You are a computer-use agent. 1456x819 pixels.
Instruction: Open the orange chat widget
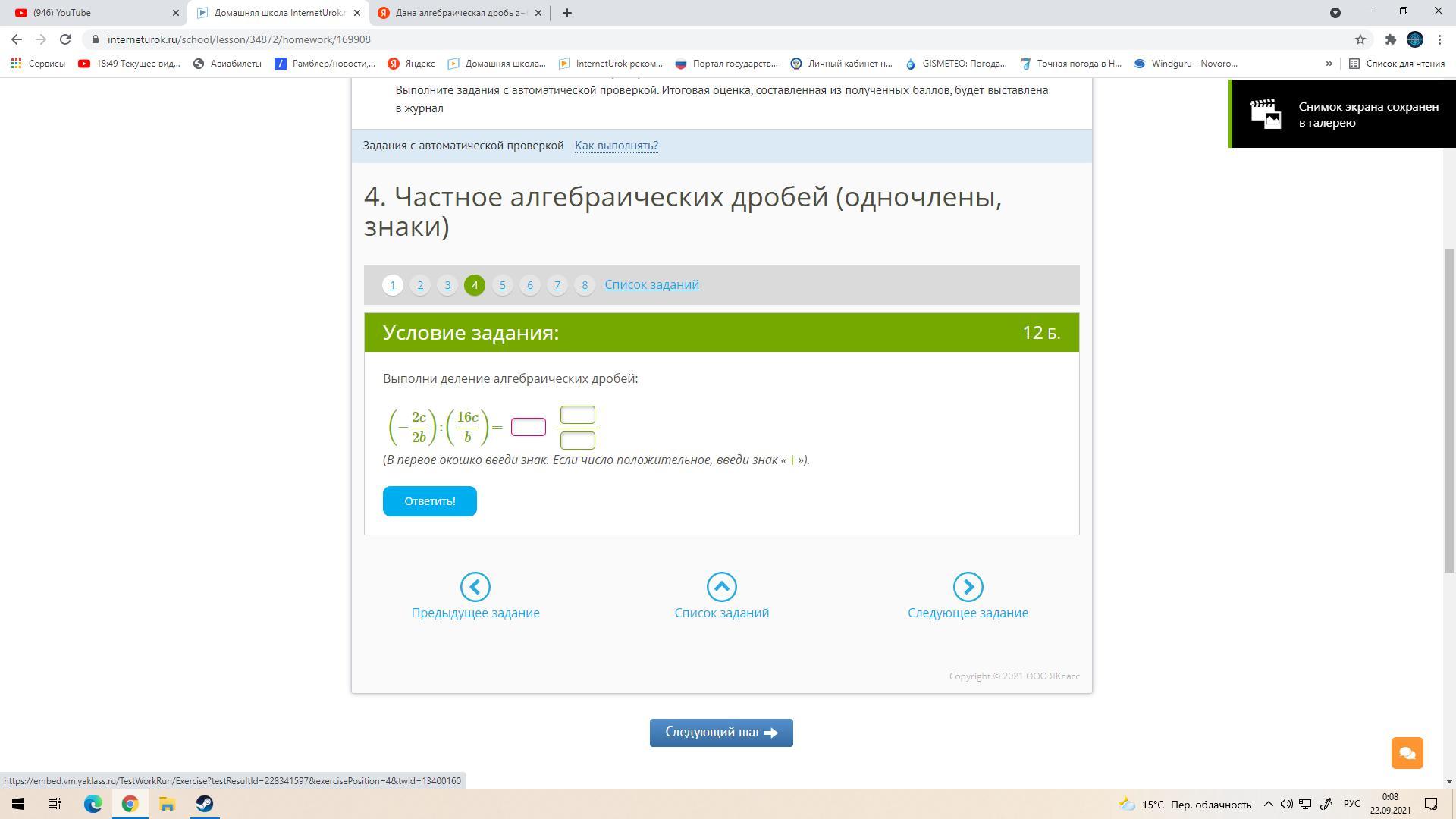click(1407, 753)
